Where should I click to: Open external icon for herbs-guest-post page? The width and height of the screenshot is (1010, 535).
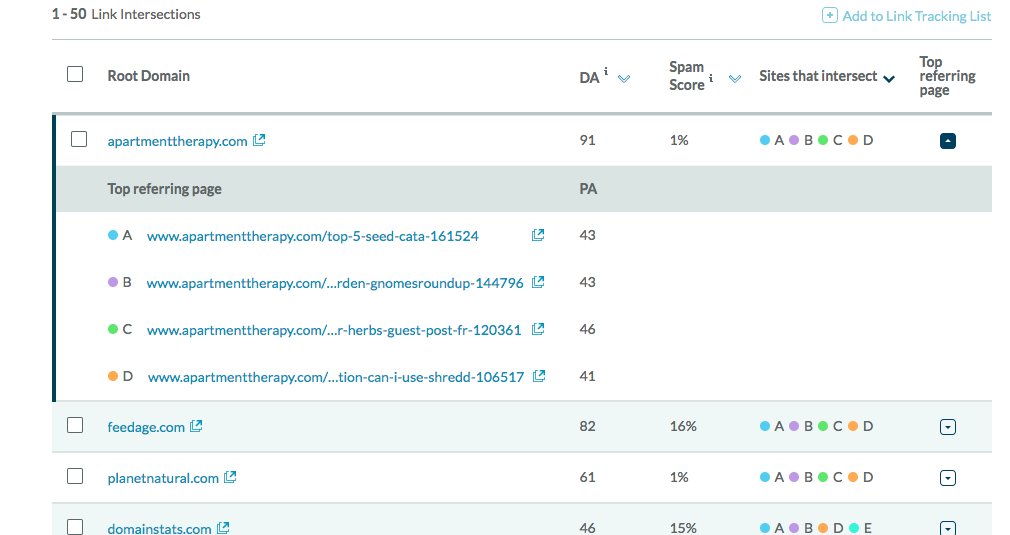(x=538, y=329)
